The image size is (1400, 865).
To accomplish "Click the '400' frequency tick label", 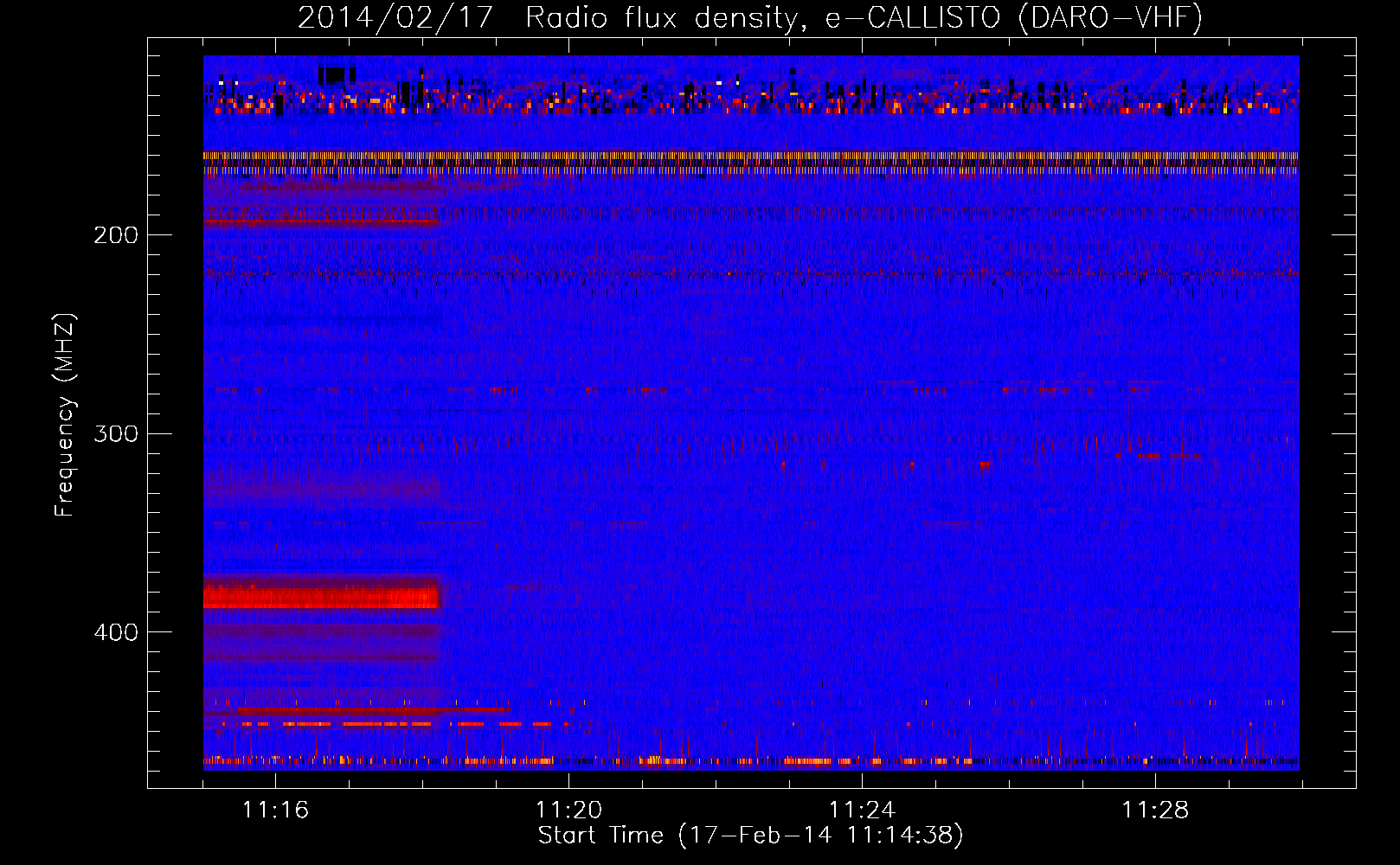I will (x=116, y=632).
